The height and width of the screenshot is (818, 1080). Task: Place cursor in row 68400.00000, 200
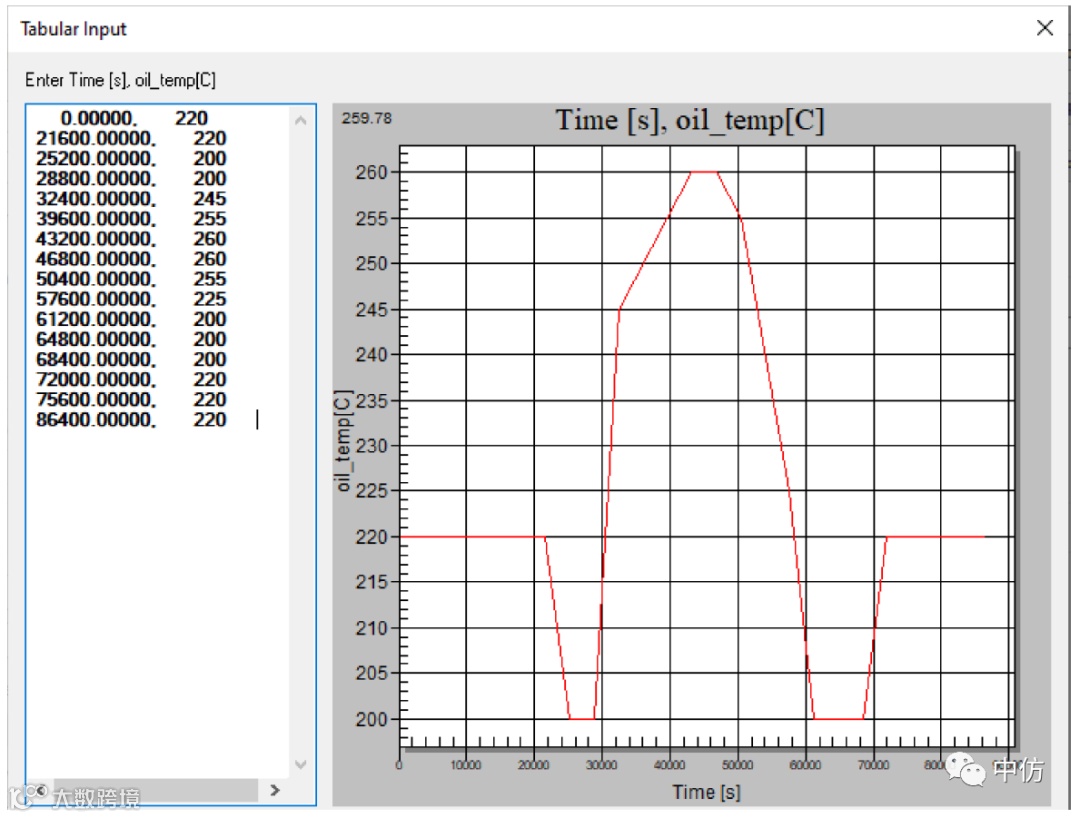point(131,359)
